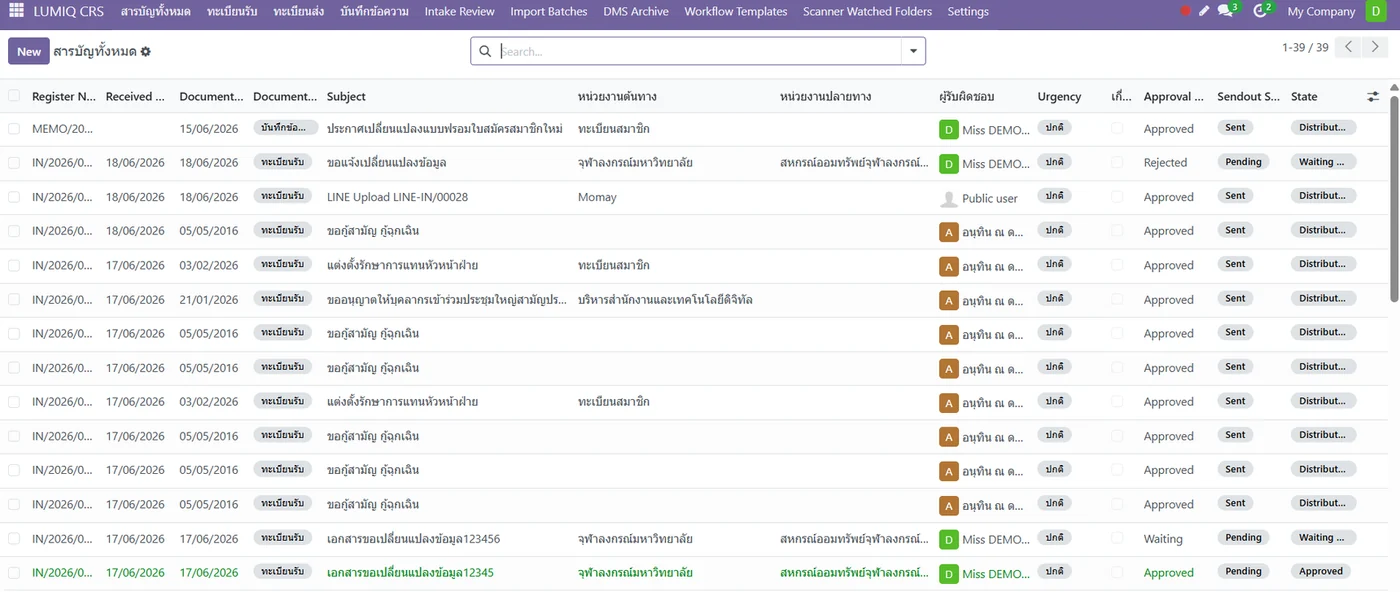Image resolution: width=1400 pixels, height=592 pixels.
Task: Click the Waiting approval status cell
Action: tap(1163, 539)
